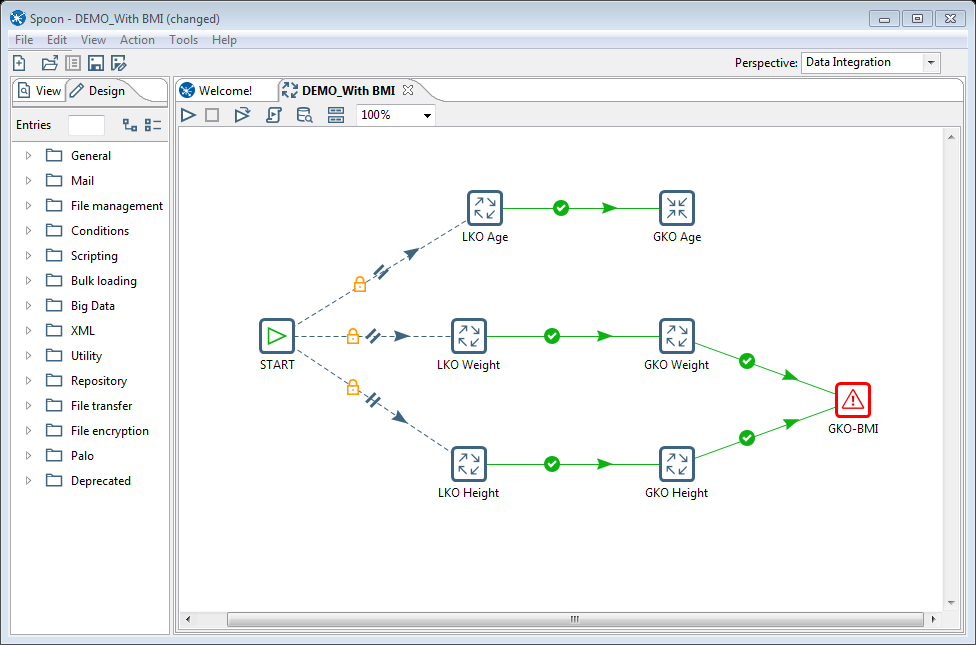Image resolution: width=976 pixels, height=645 pixels.
Task: Select the LKO Weight entry icon
Action: click(469, 337)
